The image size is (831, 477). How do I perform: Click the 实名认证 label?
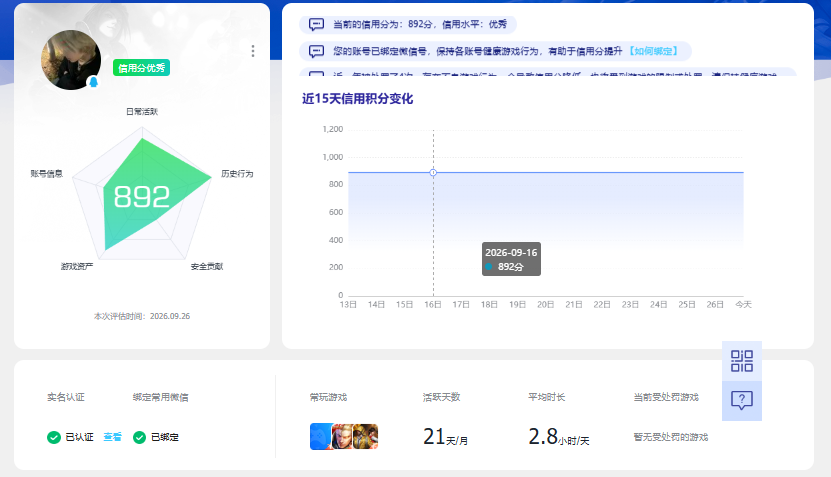point(66,398)
